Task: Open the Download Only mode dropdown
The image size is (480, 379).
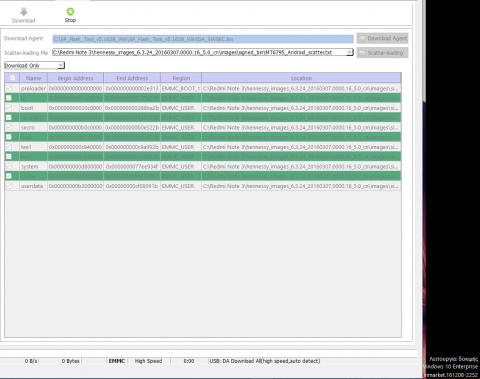Action: tap(34, 65)
